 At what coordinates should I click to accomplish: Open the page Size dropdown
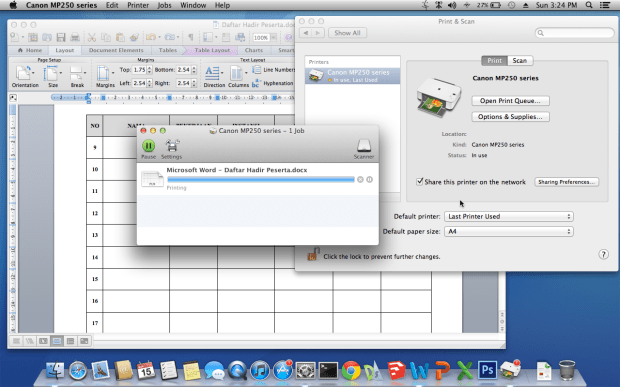53,77
